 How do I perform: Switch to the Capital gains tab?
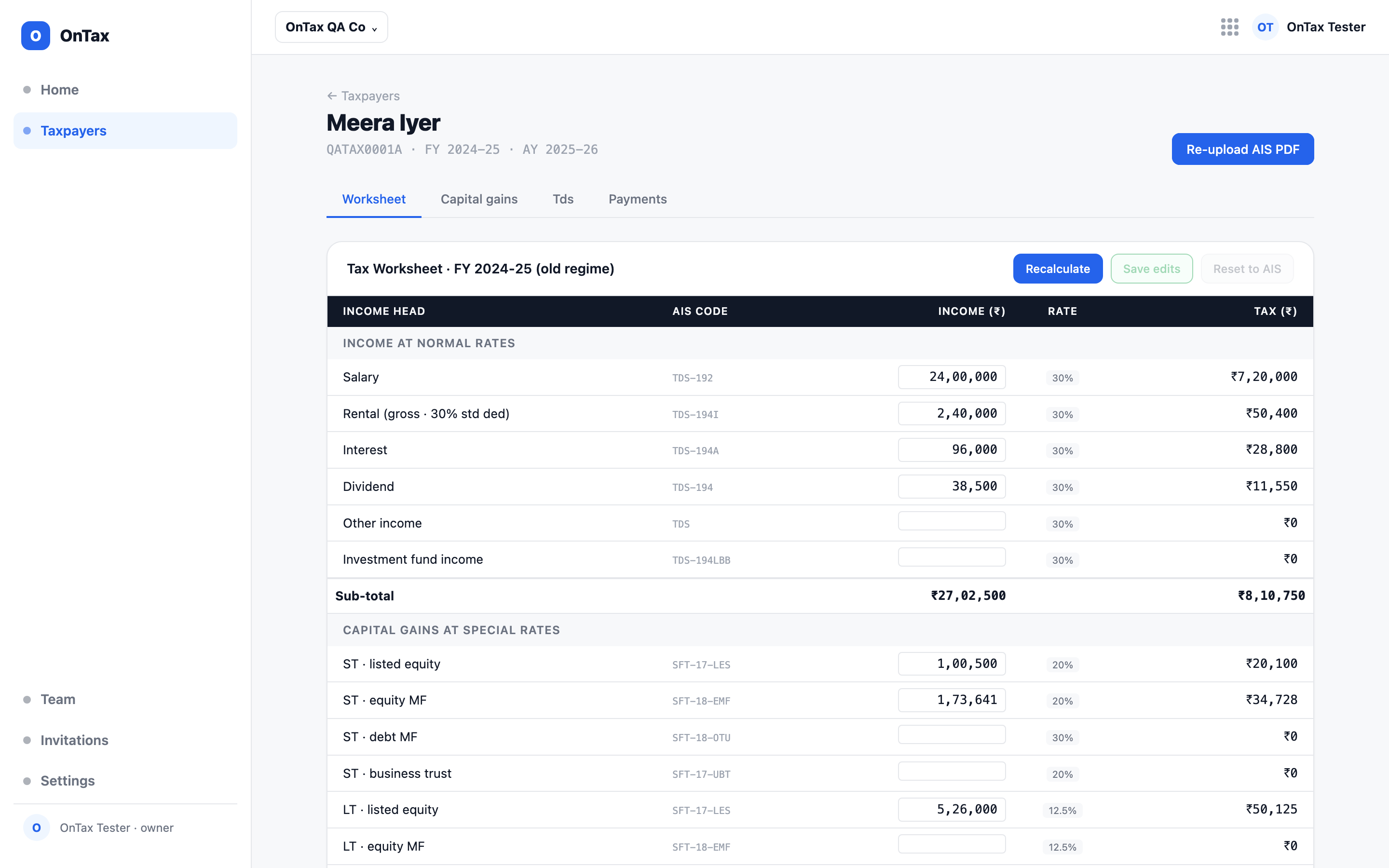[x=479, y=199]
